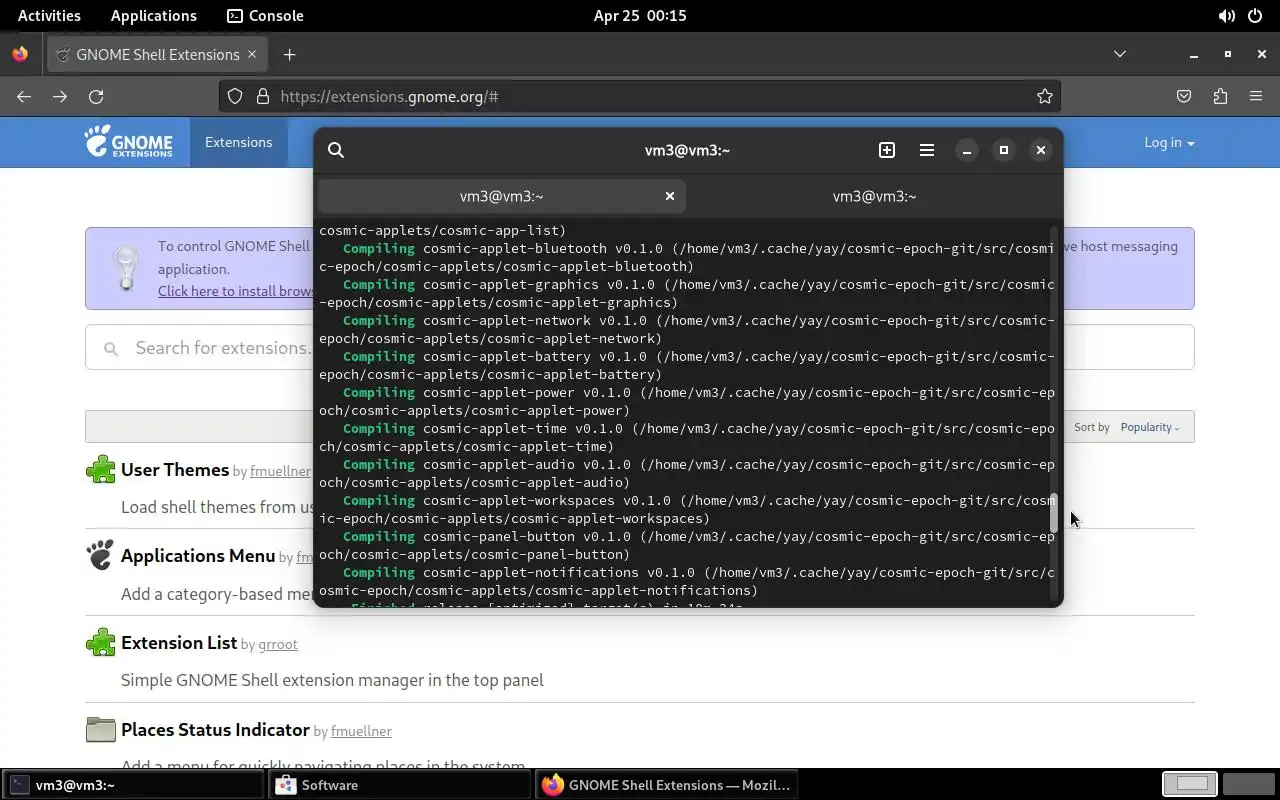Select the Extensions nav item on website

click(238, 142)
